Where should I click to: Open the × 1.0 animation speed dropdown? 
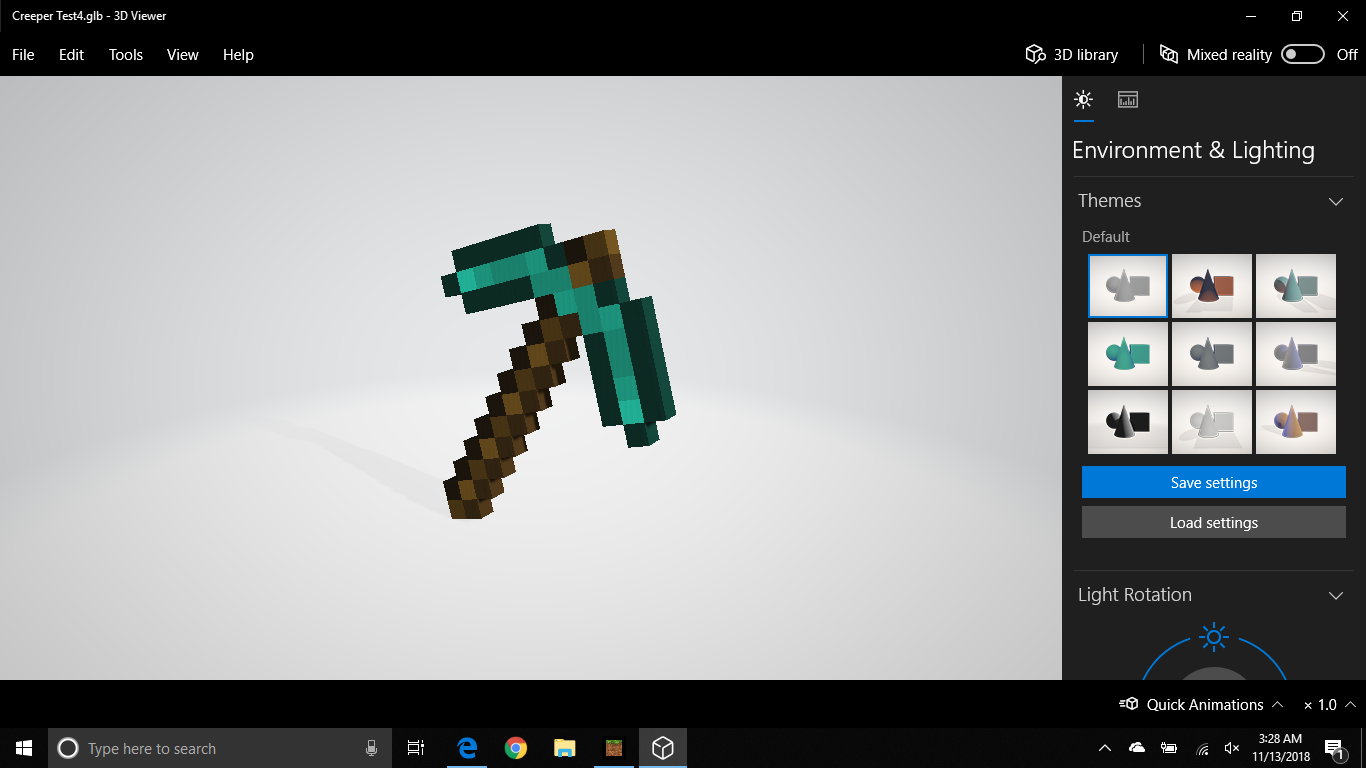tap(1329, 704)
